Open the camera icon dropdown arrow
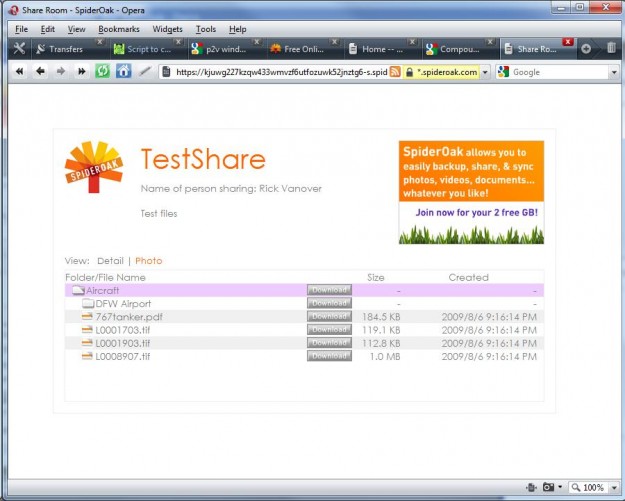 pyautogui.click(x=560, y=487)
